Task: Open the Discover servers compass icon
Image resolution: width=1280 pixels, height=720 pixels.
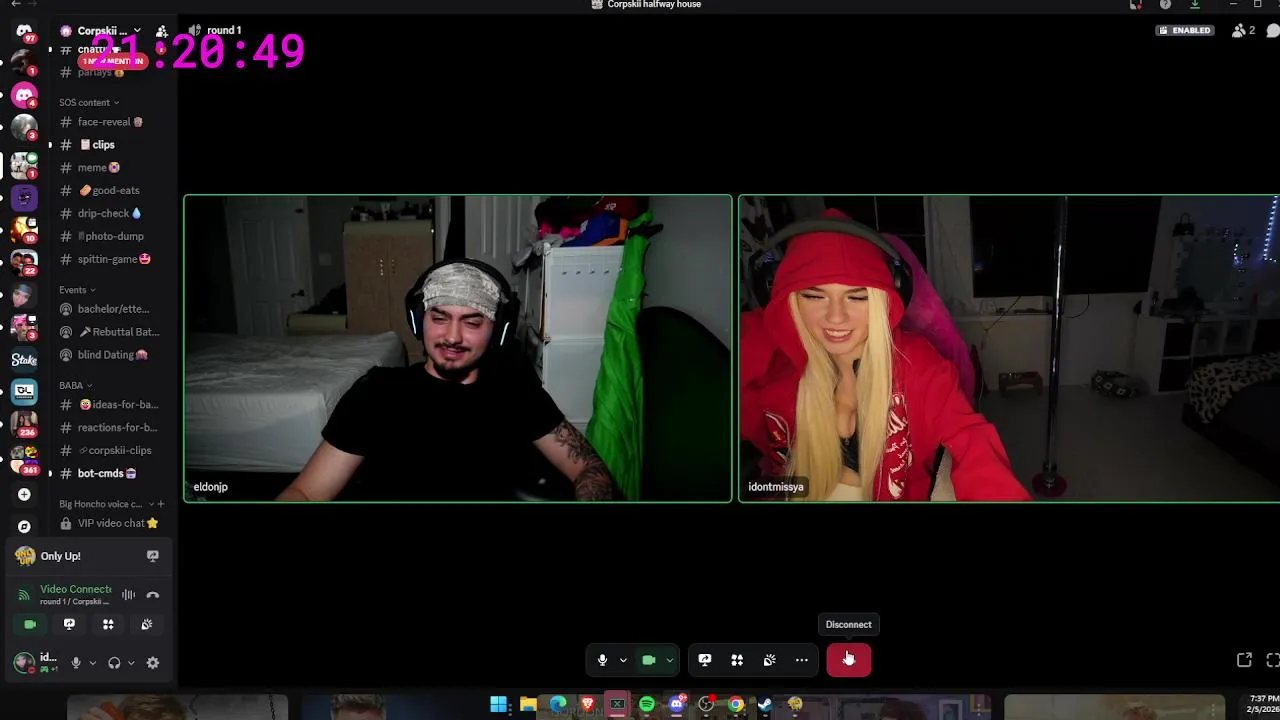Action: (24, 526)
